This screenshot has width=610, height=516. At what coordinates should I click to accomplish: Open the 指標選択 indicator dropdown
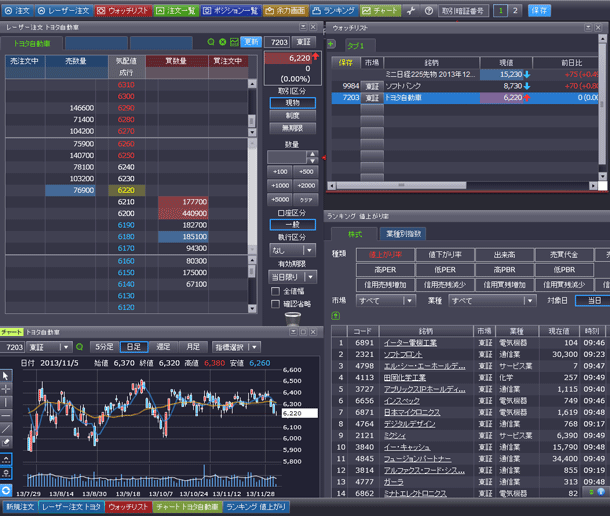pyautogui.click(x=236, y=347)
